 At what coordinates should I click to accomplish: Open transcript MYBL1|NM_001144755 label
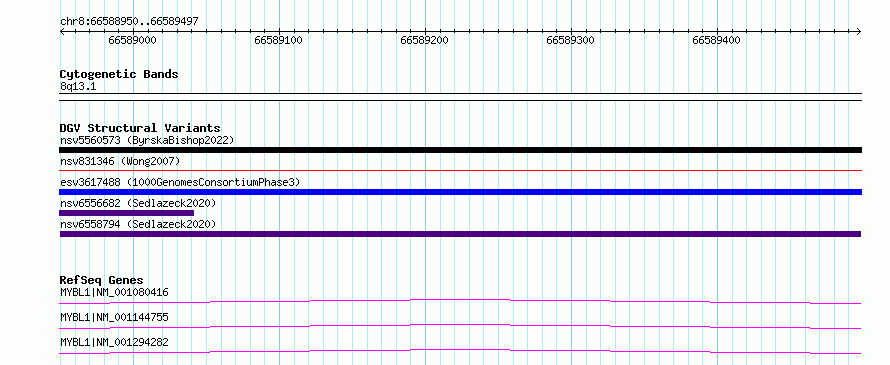(x=114, y=317)
